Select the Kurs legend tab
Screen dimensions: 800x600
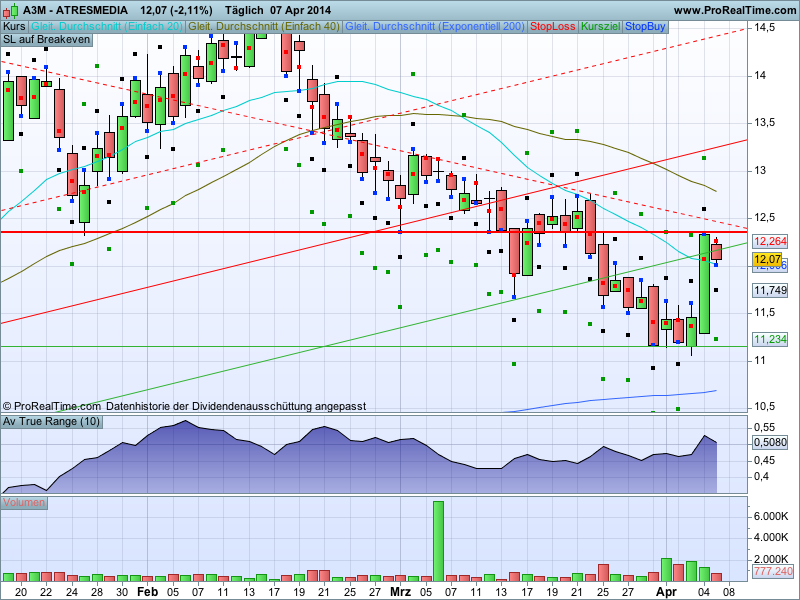(x=14, y=27)
